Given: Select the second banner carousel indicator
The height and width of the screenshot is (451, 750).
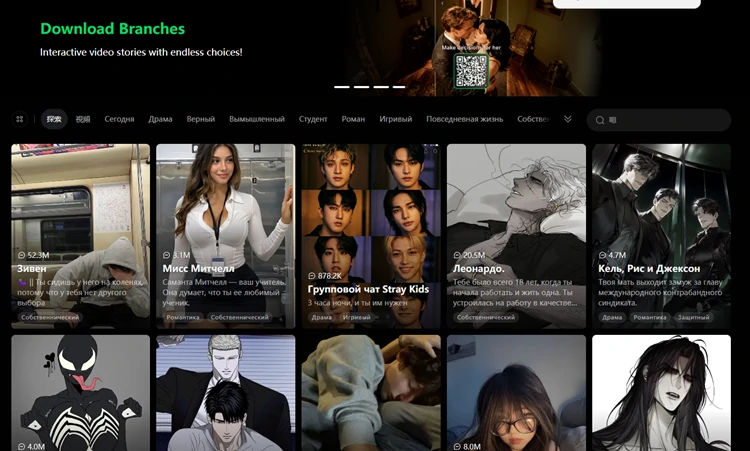Looking at the screenshot, I should [361, 87].
